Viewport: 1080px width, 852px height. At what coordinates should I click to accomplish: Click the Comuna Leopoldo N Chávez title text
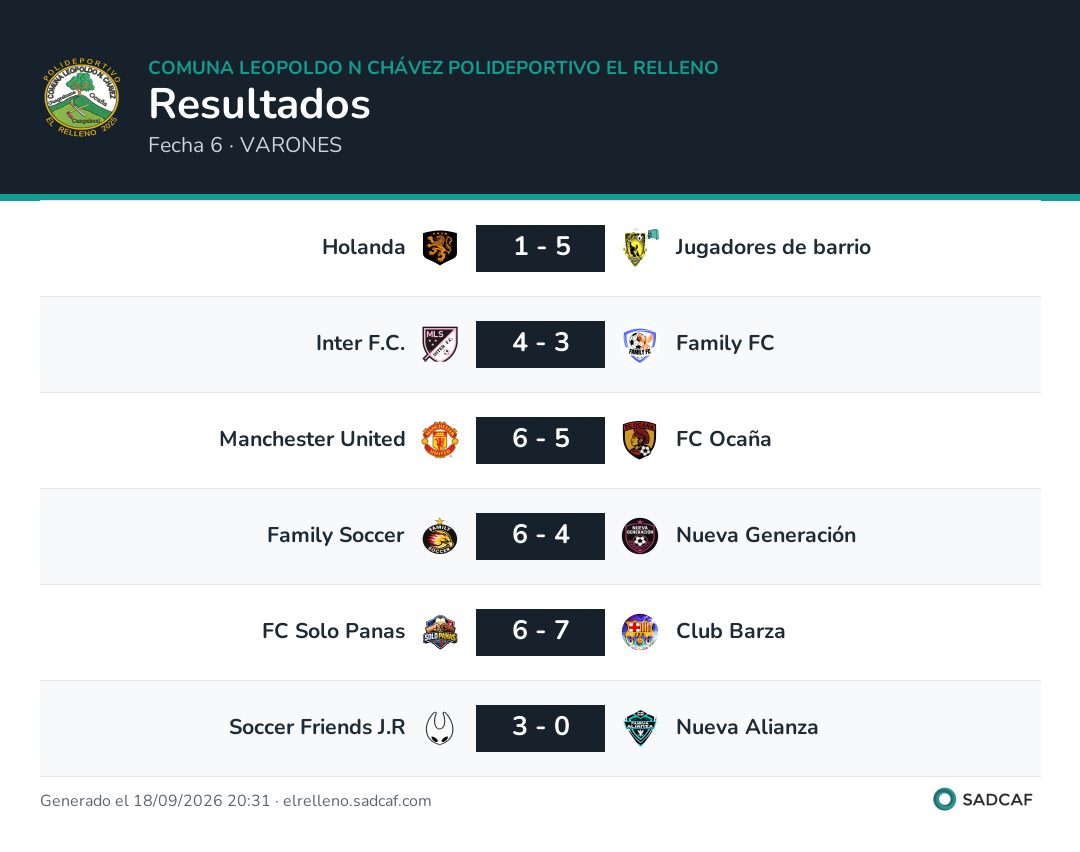point(433,67)
